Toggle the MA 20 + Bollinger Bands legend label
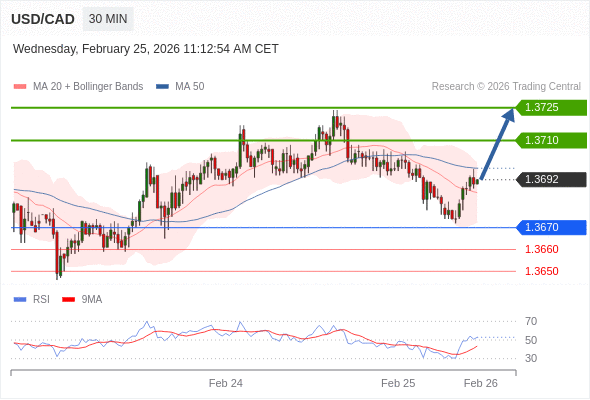 pos(88,87)
